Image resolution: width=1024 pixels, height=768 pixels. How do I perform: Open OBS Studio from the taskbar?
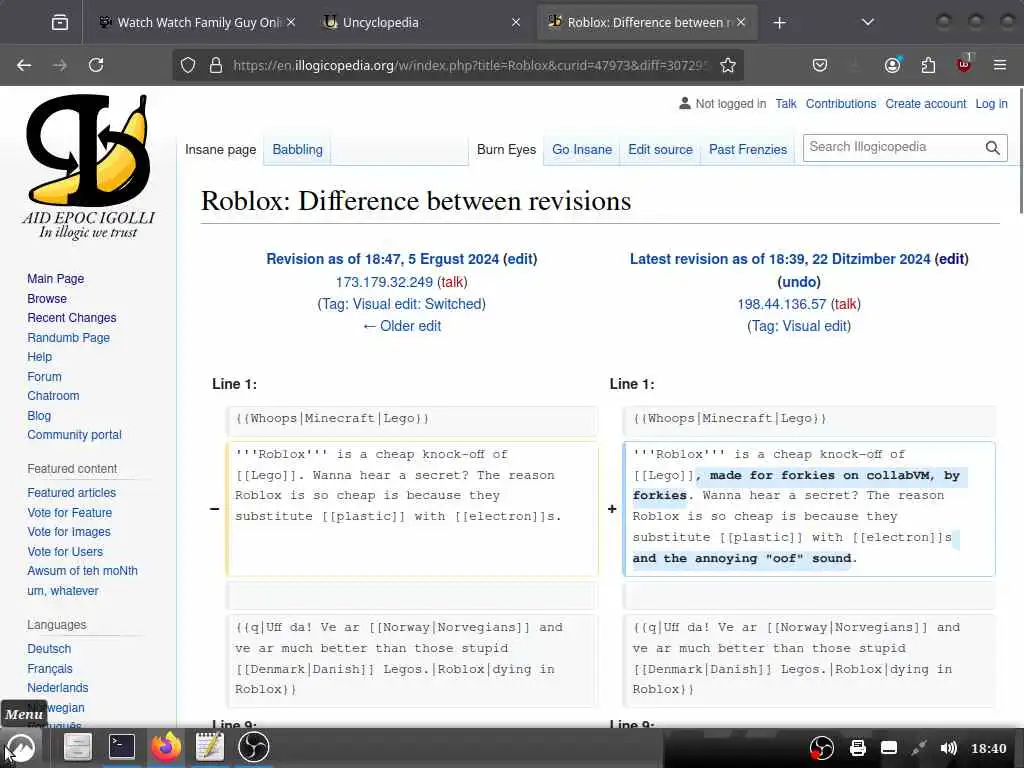click(253, 746)
